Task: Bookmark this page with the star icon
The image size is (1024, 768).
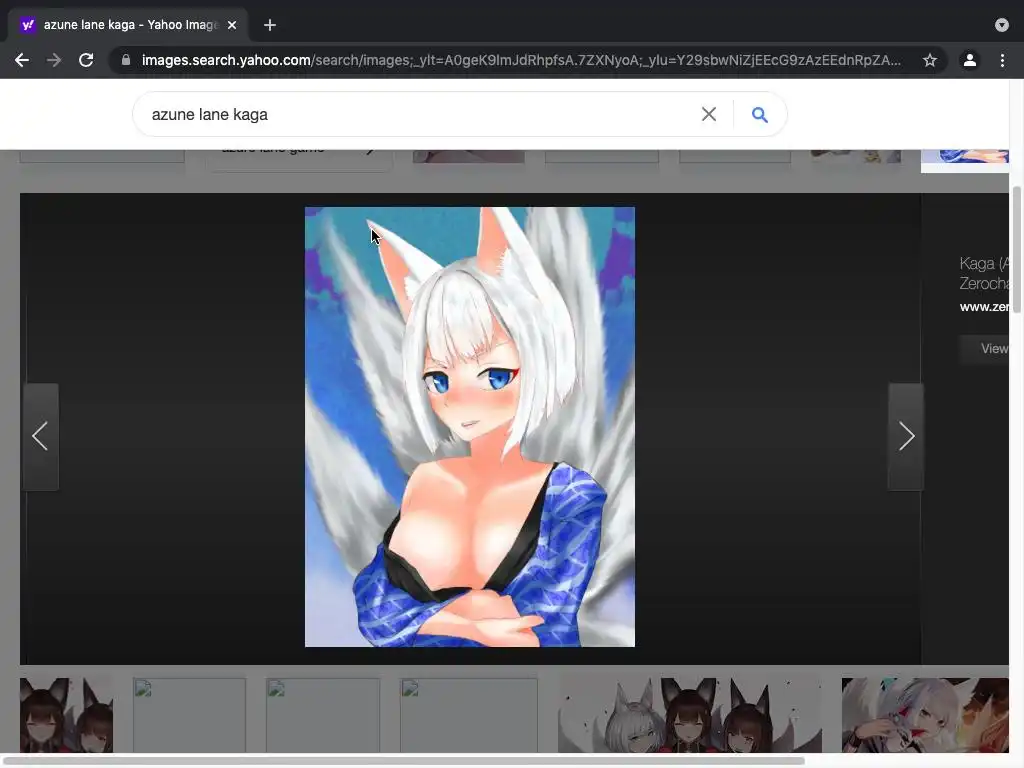Action: (x=930, y=60)
